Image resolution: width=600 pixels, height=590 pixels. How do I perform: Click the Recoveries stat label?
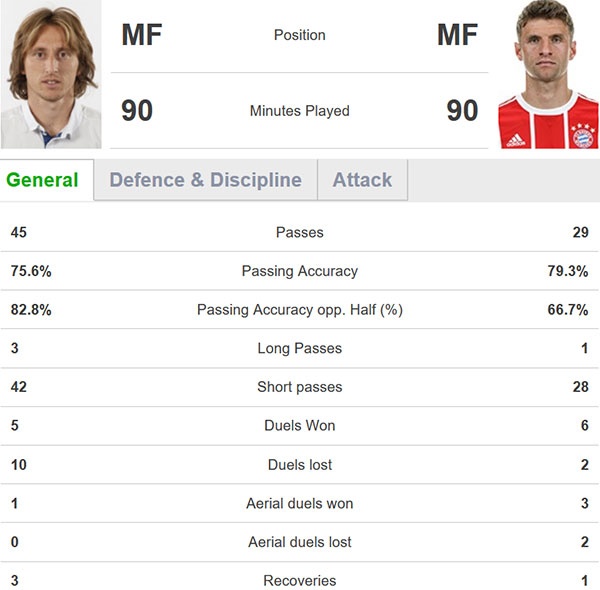300,581
